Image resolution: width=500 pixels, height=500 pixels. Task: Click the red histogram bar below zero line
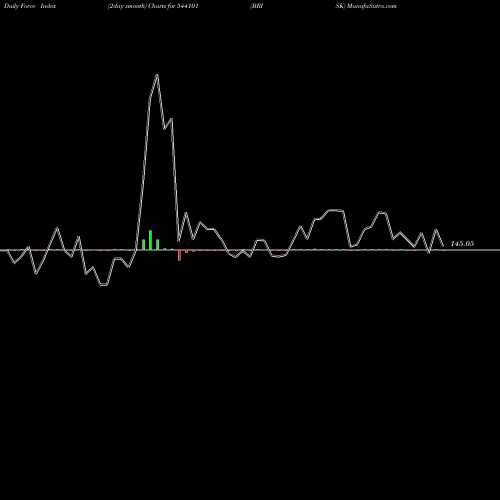pos(179,255)
